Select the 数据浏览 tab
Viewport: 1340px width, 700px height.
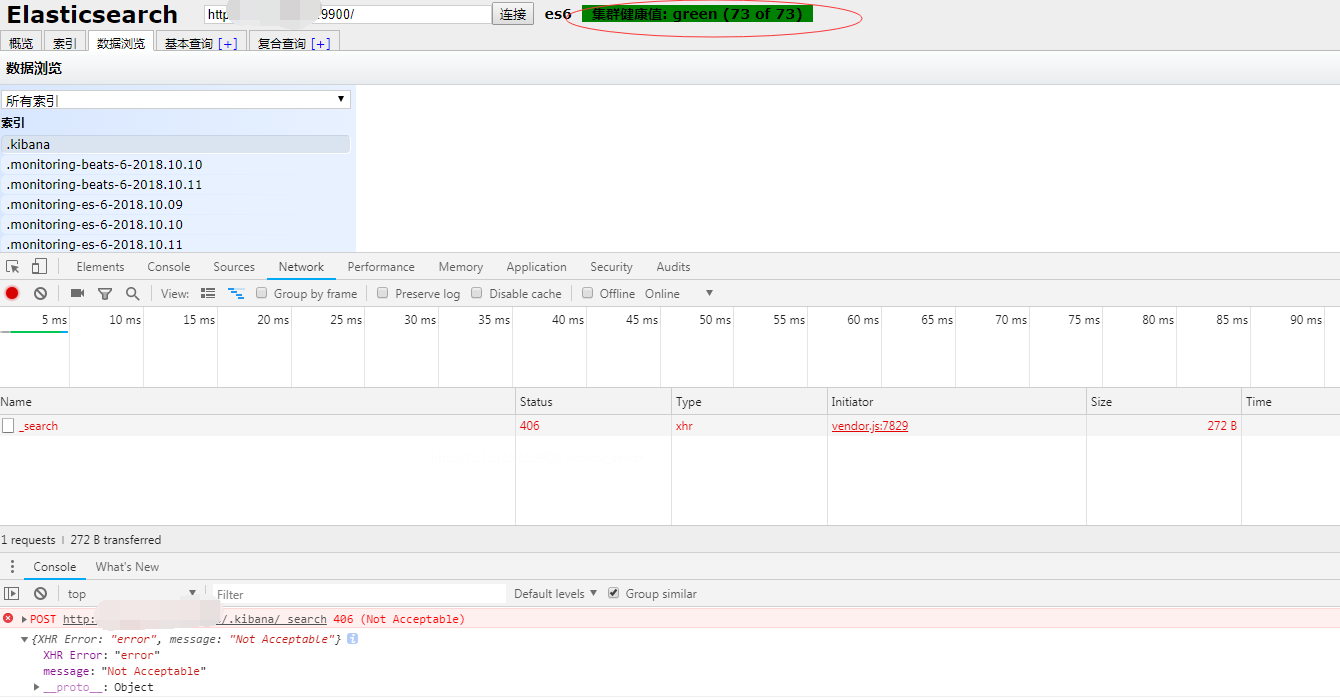(x=121, y=43)
